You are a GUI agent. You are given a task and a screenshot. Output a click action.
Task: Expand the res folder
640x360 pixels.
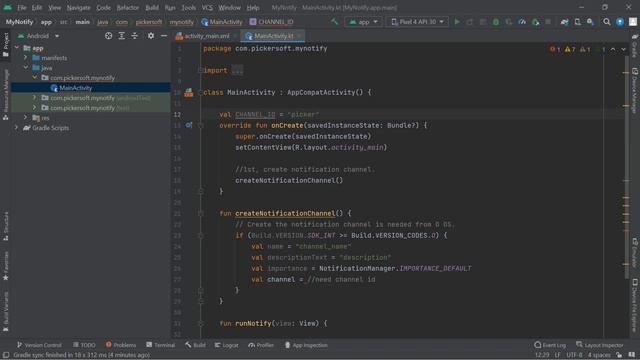[25, 118]
